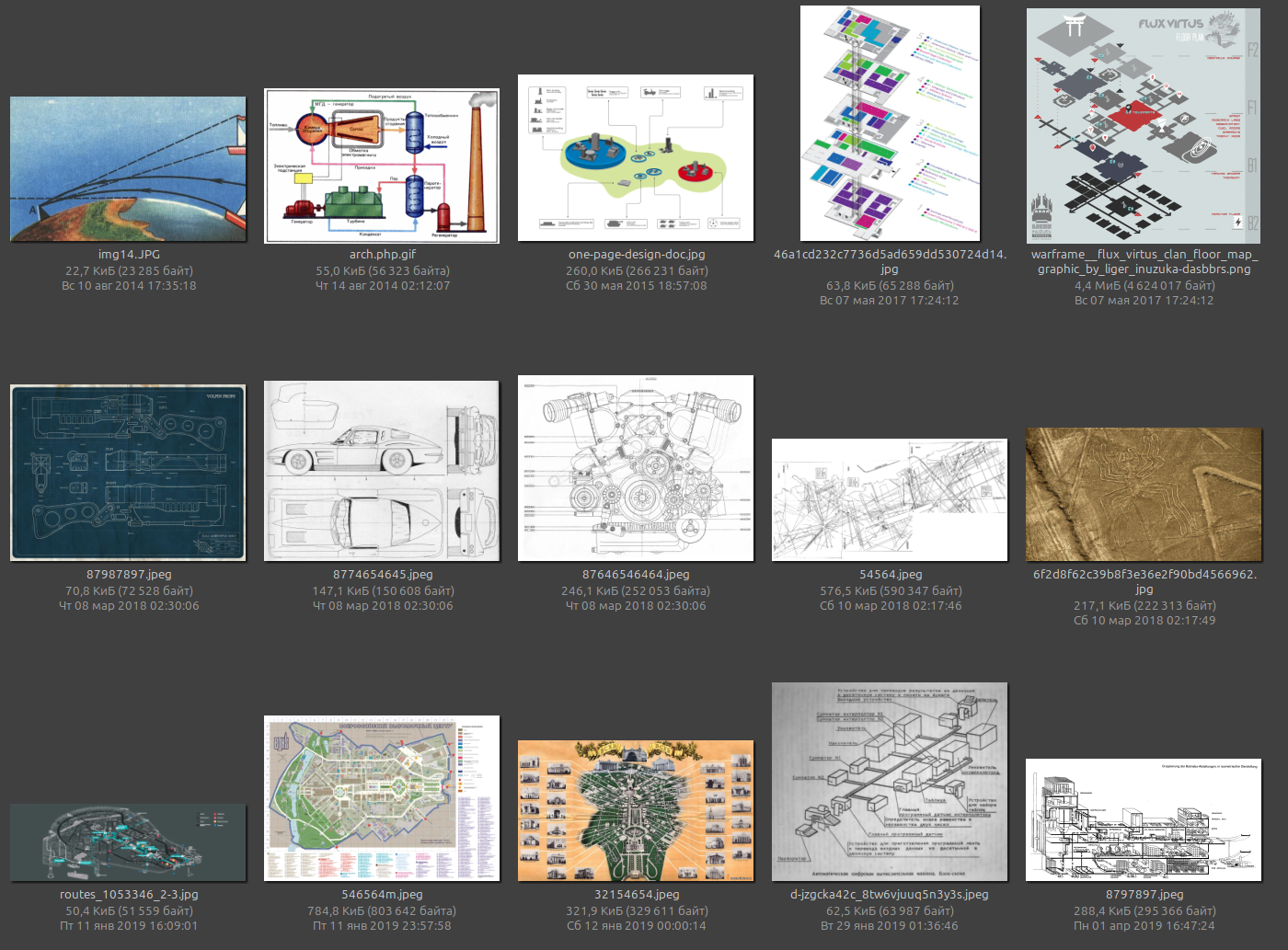This screenshot has width=1288, height=950.
Task: Click the date 'Вт 29 янв 2019 01:36:46'
Action: [x=890, y=926]
